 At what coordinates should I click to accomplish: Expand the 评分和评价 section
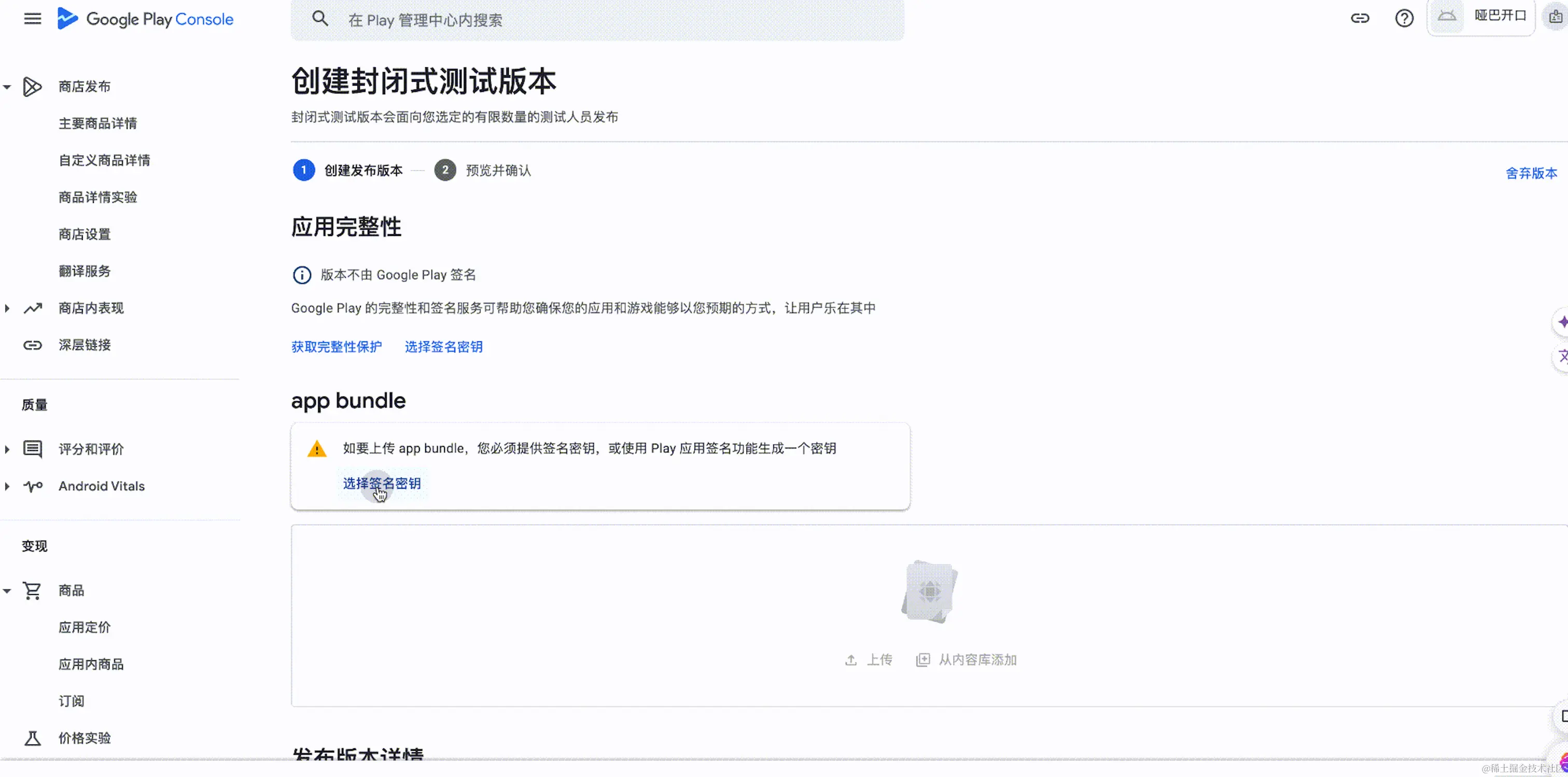7,449
